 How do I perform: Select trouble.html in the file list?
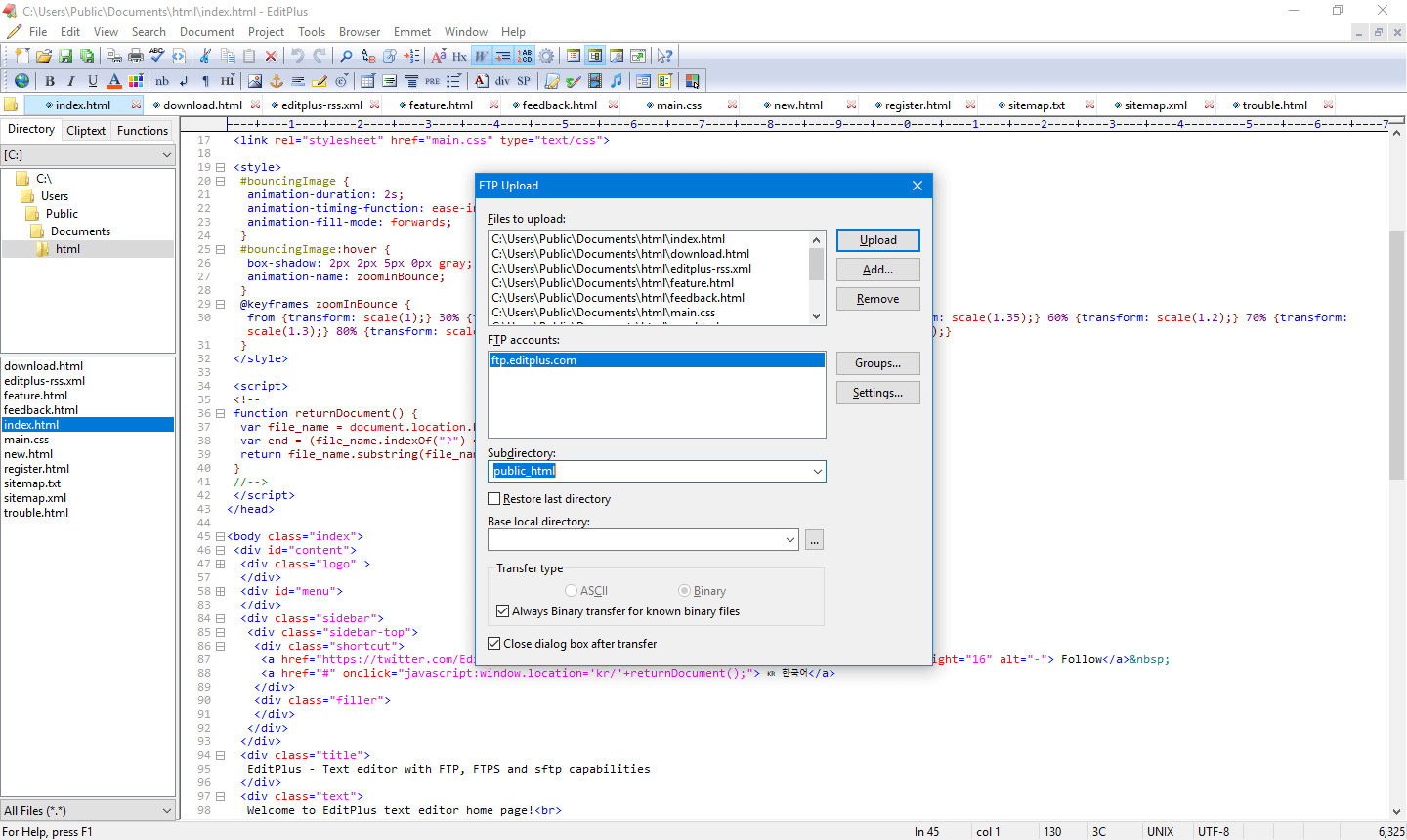(x=36, y=513)
